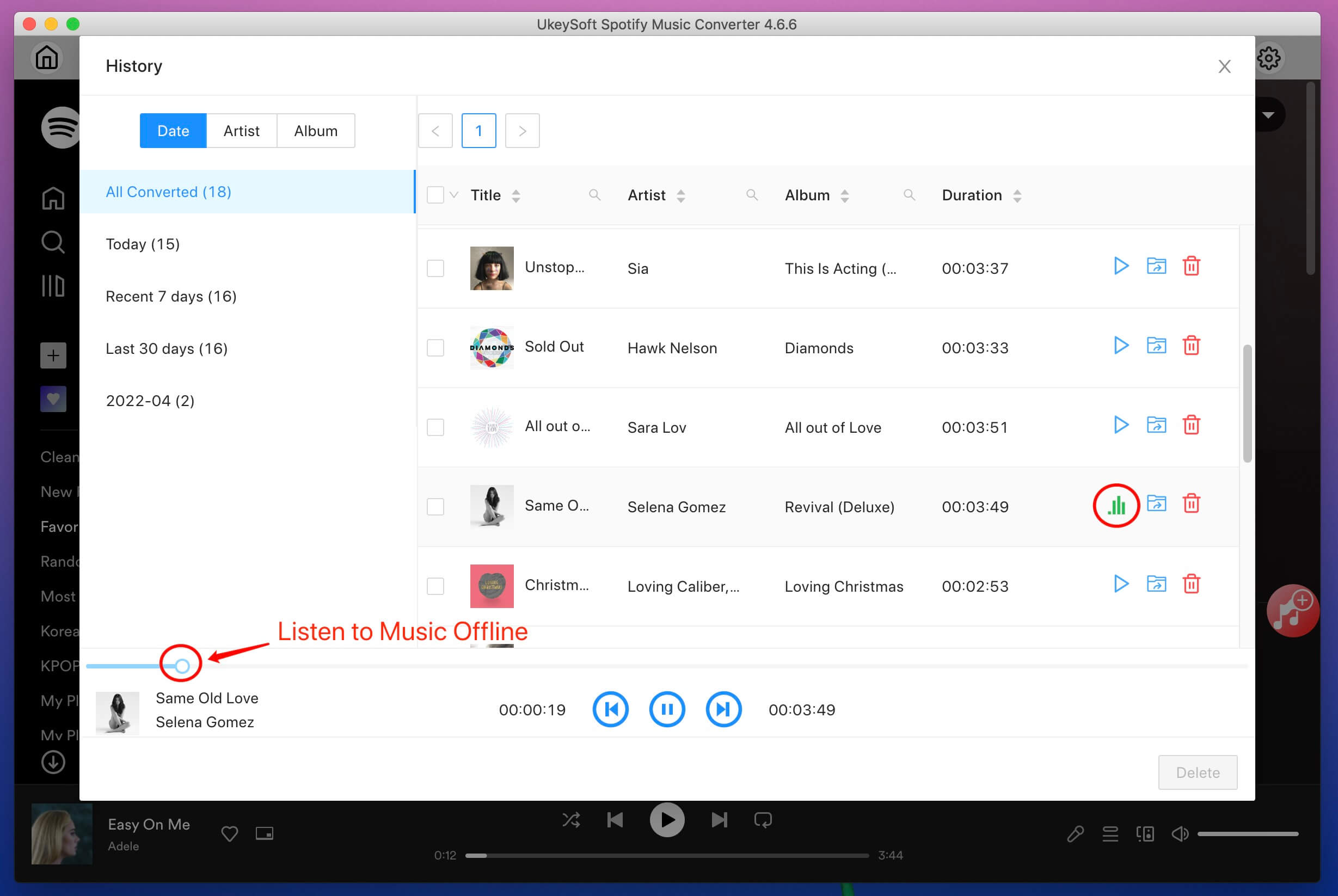Click the settings gear icon top right
Viewport: 1338px width, 896px height.
(1269, 58)
